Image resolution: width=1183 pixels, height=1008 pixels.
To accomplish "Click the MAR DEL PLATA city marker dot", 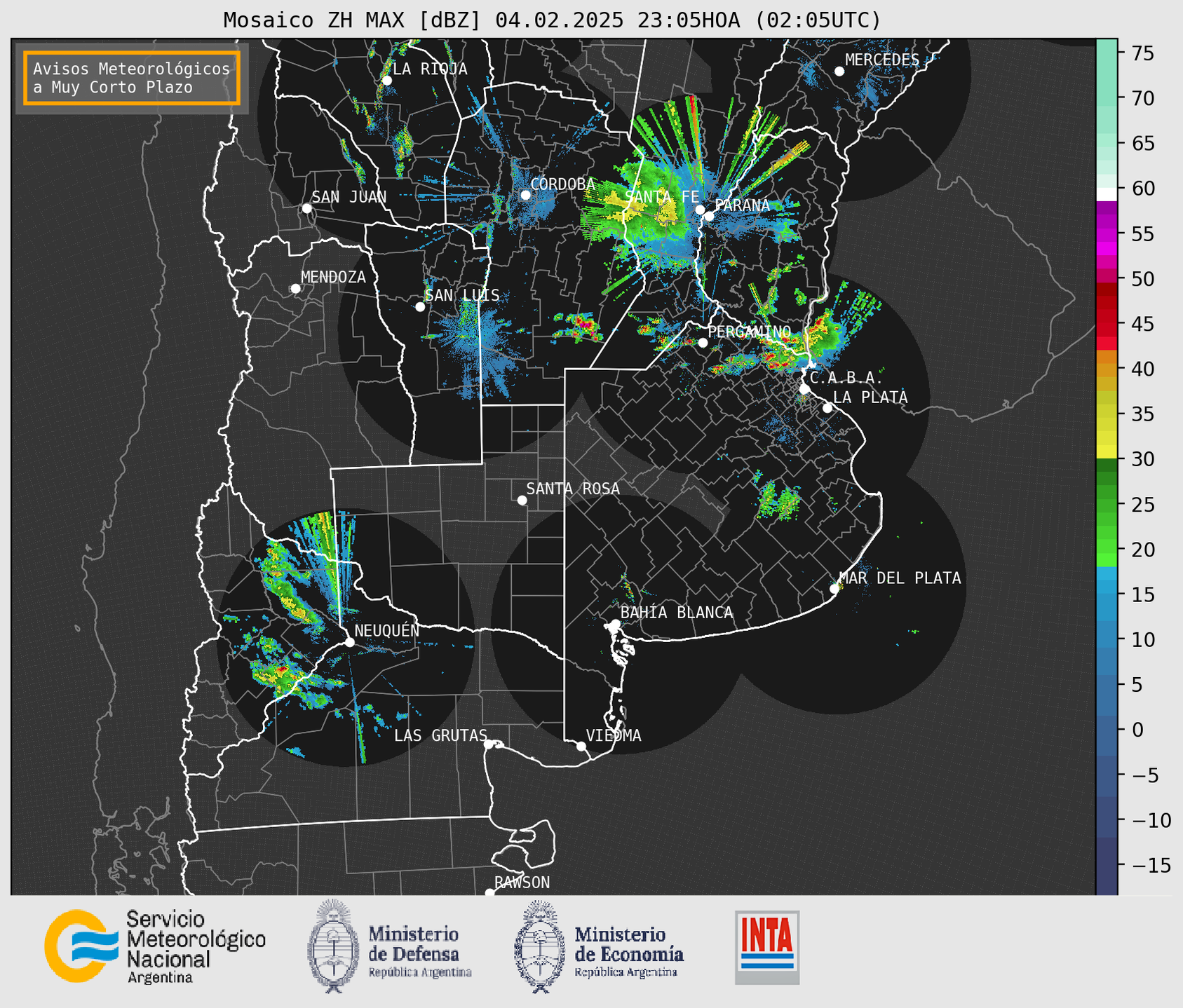I will tap(834, 589).
